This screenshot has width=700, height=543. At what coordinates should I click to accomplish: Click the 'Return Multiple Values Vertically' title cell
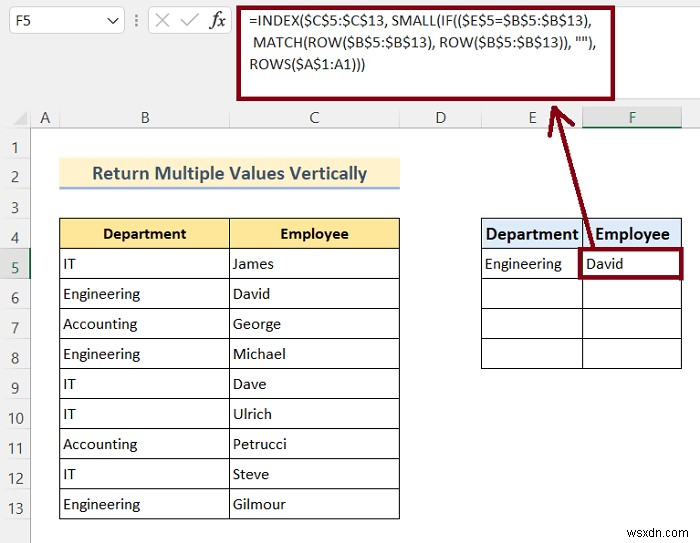pyautogui.click(x=229, y=173)
